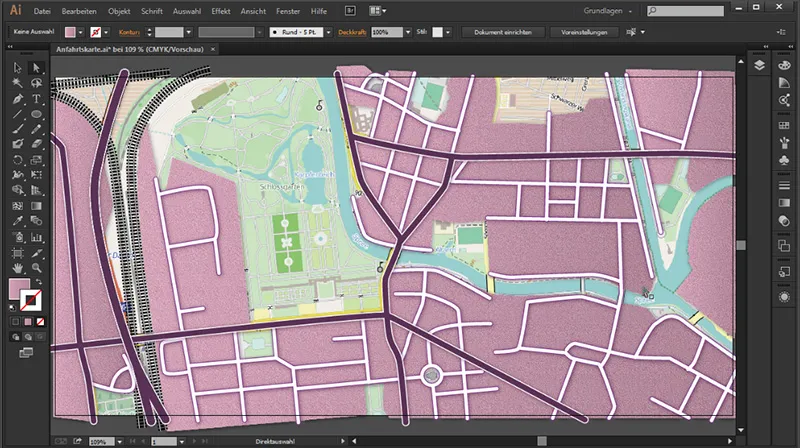Click the Voreinstellungen button
800x448 pixels.
[x=584, y=32]
